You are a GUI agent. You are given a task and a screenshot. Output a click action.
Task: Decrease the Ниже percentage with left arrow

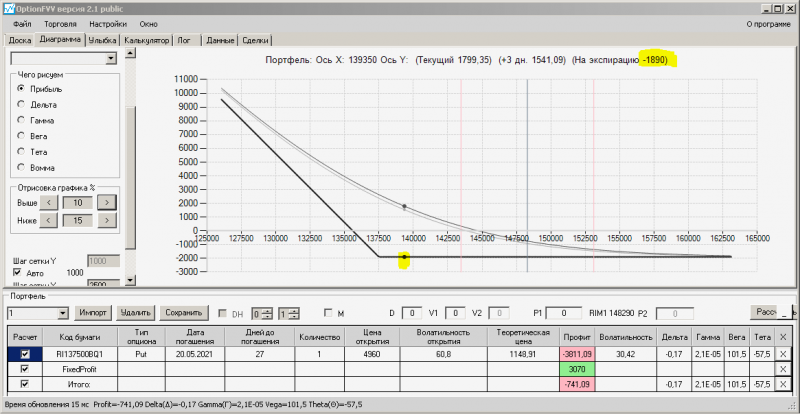coord(50,220)
